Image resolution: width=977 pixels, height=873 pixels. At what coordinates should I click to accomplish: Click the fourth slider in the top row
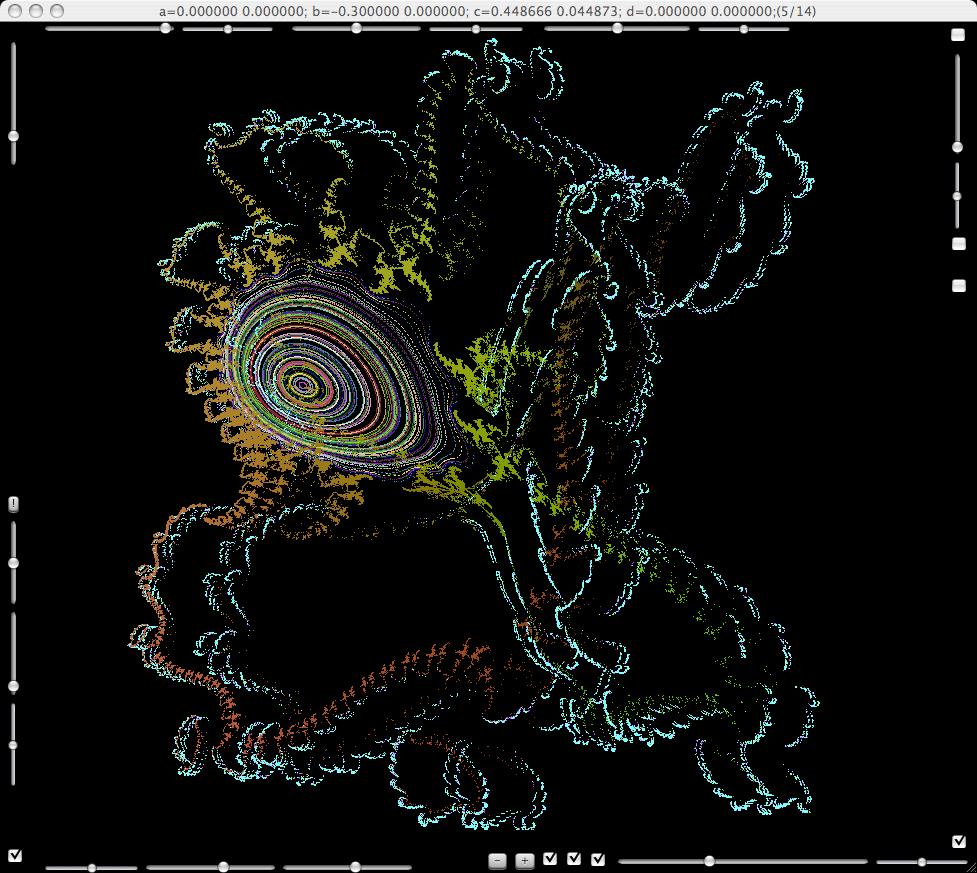coord(475,29)
